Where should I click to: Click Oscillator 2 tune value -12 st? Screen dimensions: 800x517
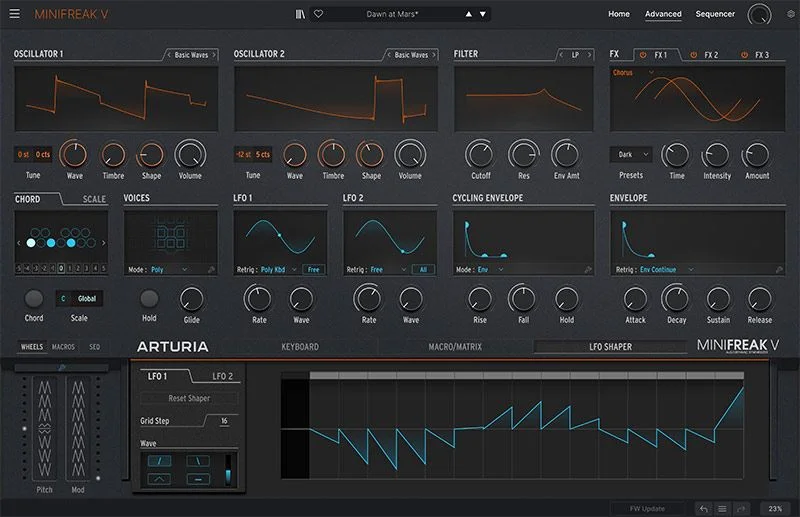[243, 154]
